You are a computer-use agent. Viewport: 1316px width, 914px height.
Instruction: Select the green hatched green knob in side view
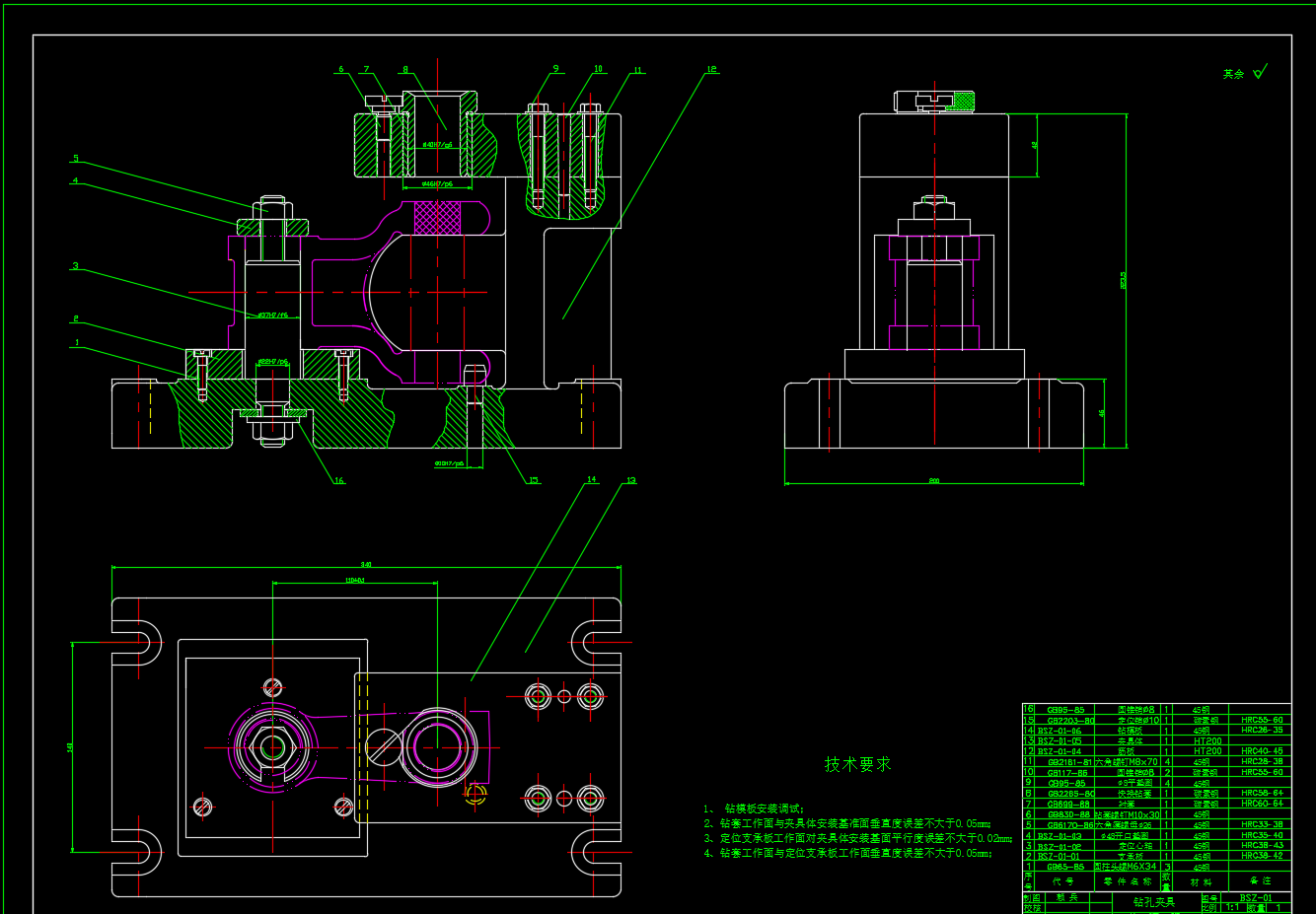(x=964, y=101)
